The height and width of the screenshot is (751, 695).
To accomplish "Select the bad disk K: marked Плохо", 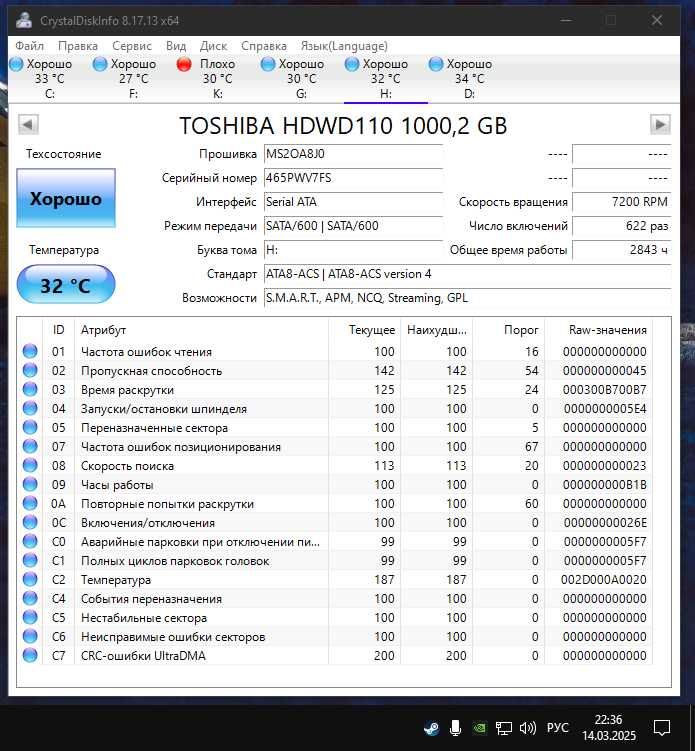I will point(217,79).
